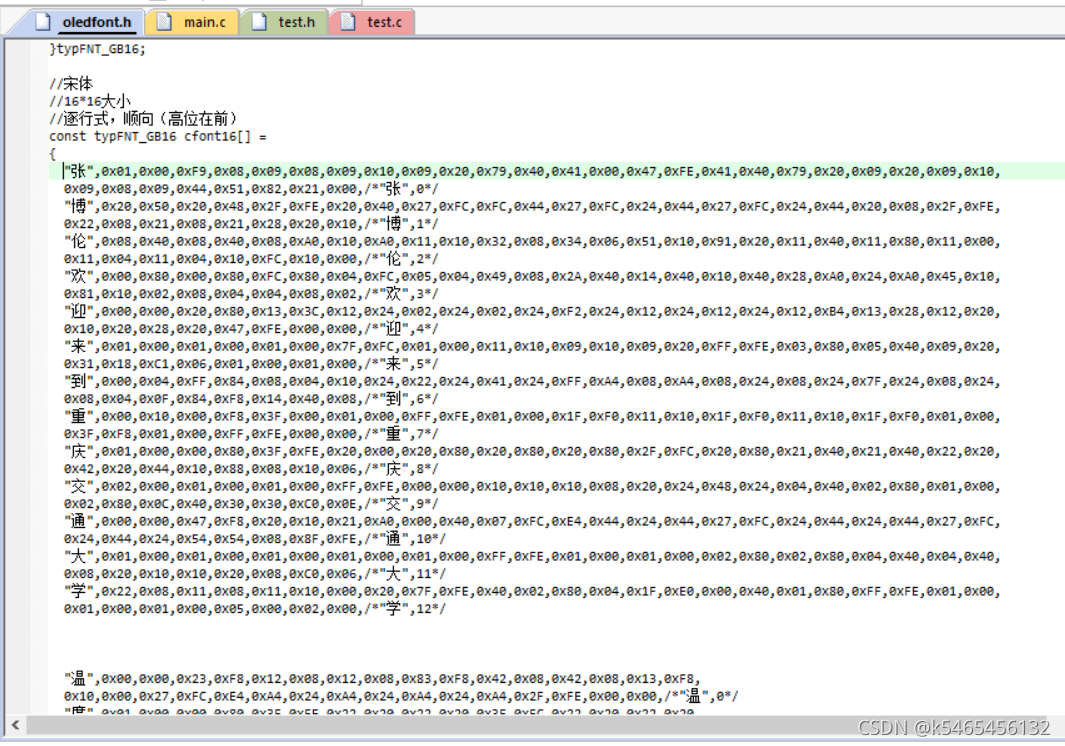Click the "来" font data line
The height and width of the screenshot is (746, 1065).
(x=532, y=347)
